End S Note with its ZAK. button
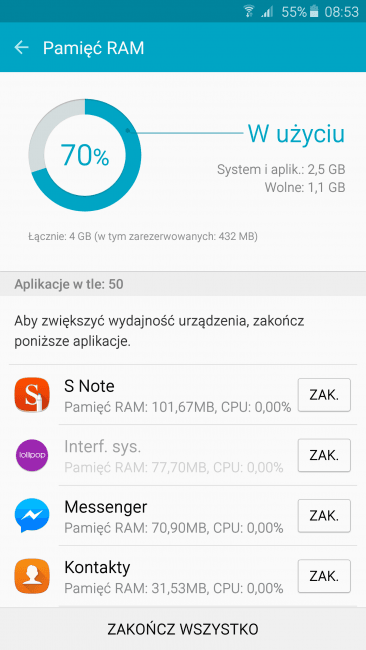Image resolution: width=366 pixels, height=650 pixels. 324,395
